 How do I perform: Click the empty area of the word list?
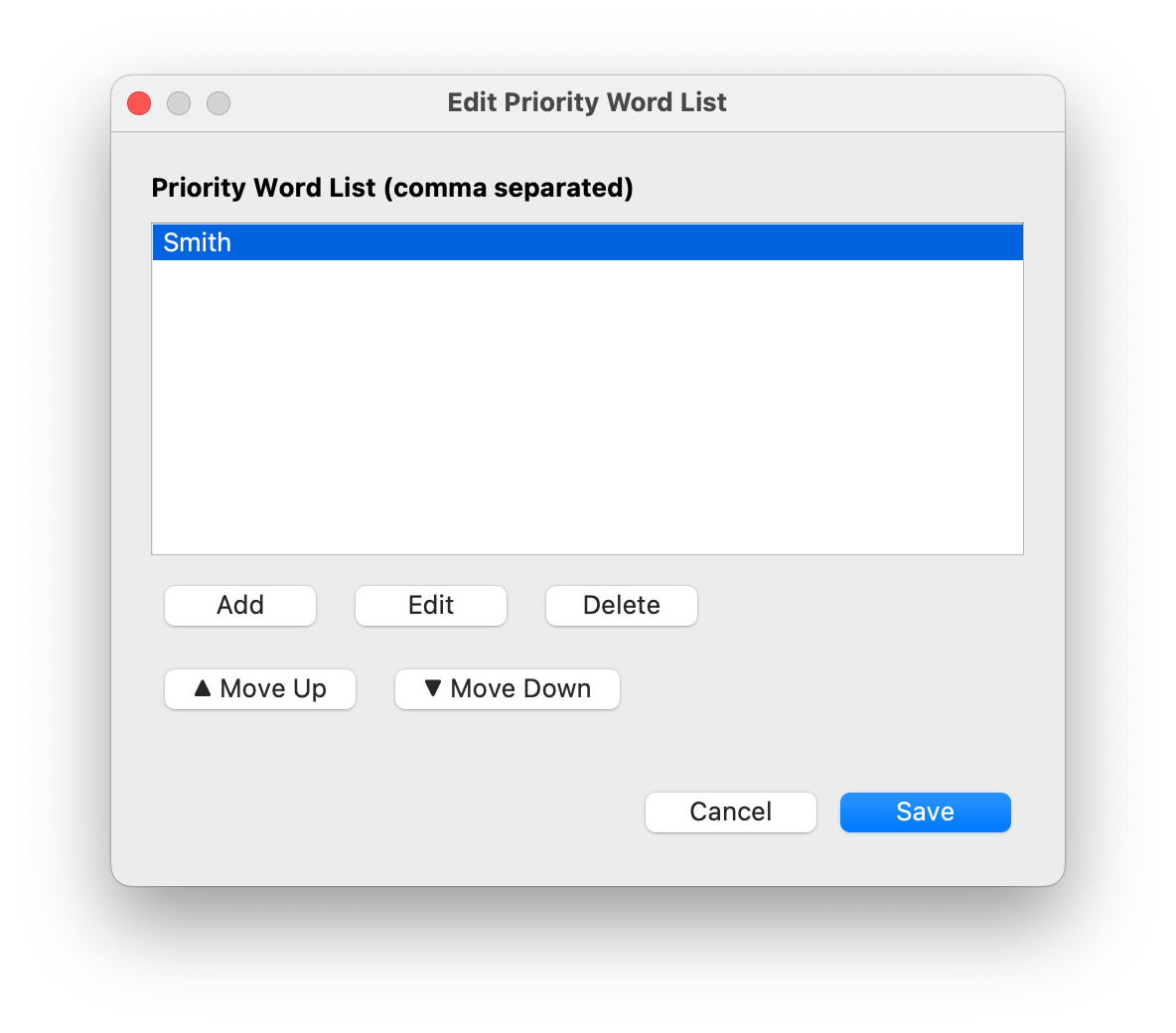[587, 406]
